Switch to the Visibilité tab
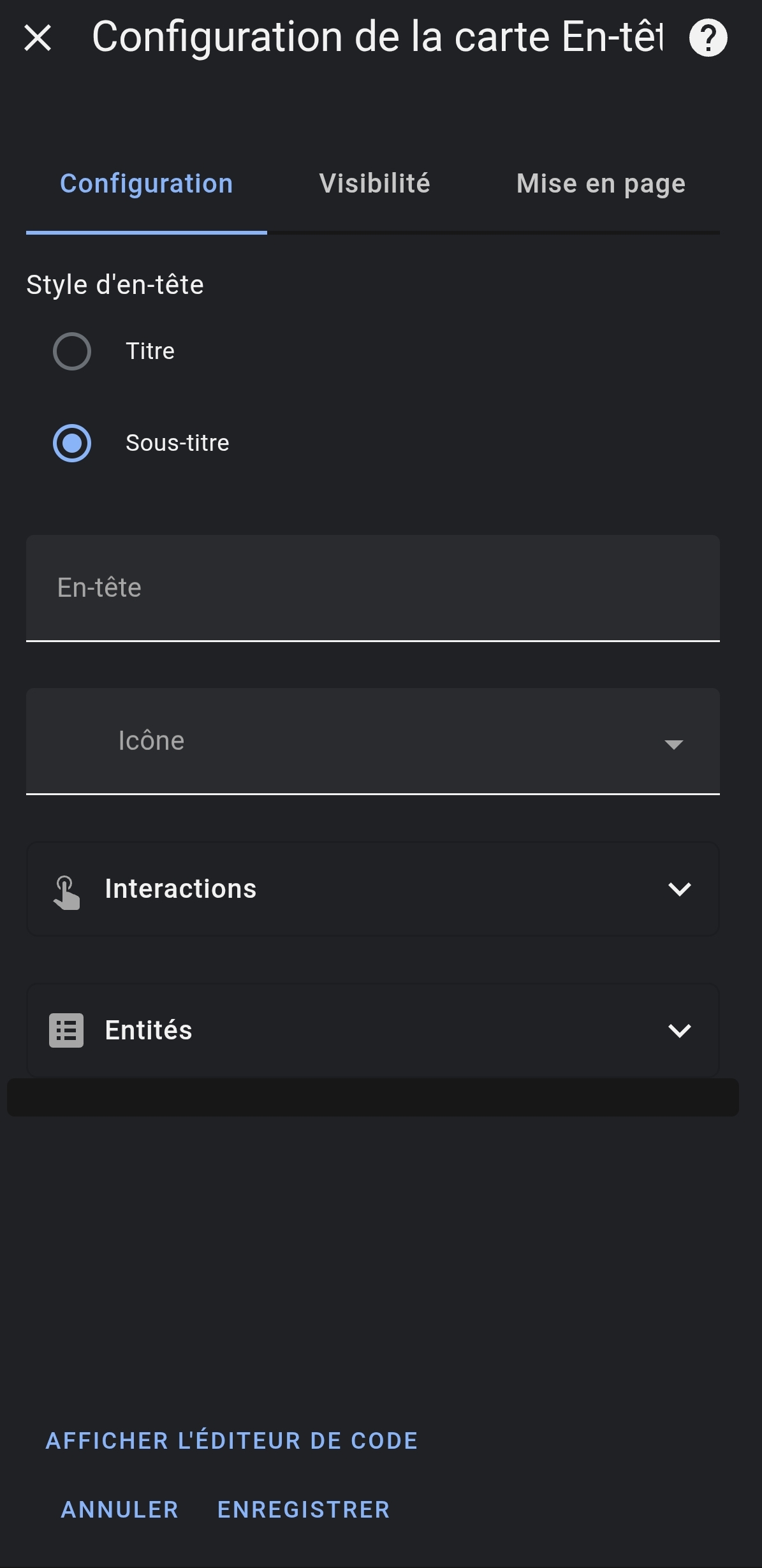 click(374, 184)
